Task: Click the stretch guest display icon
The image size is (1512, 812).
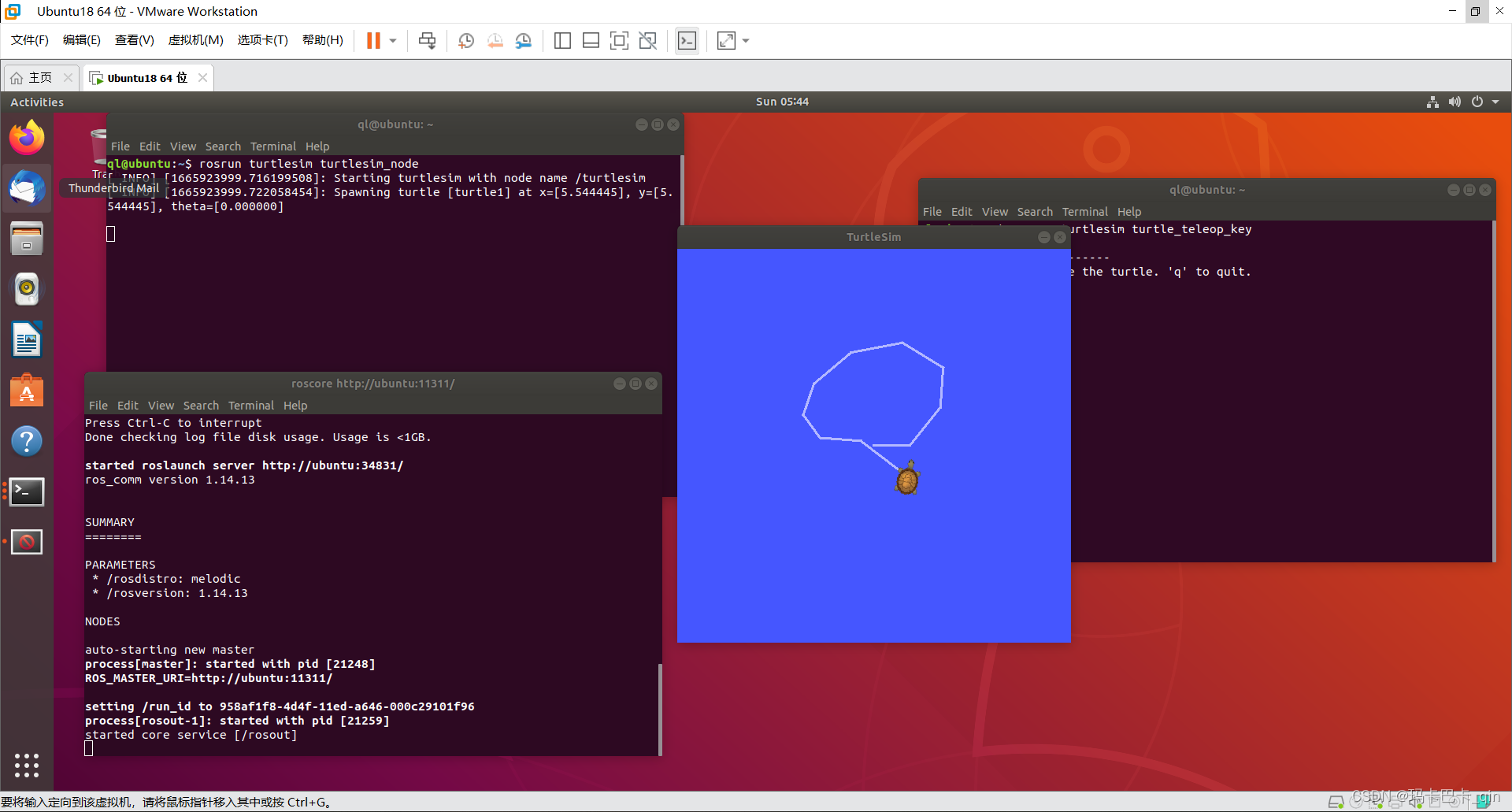Action: tap(726, 40)
